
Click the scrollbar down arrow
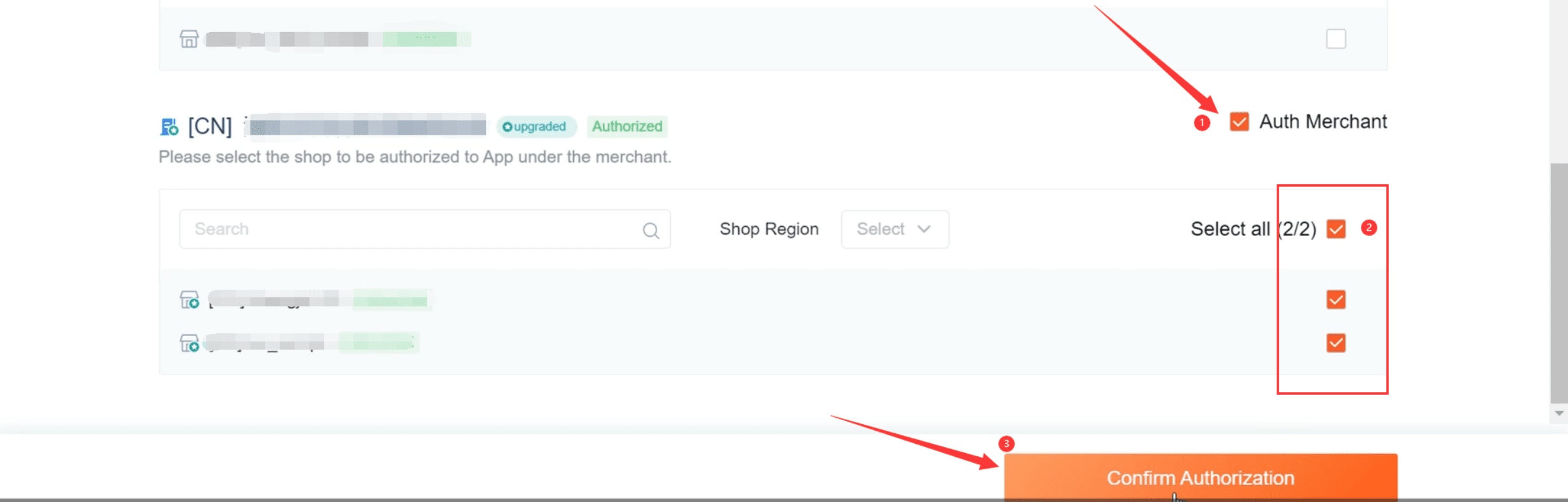pos(1560,413)
